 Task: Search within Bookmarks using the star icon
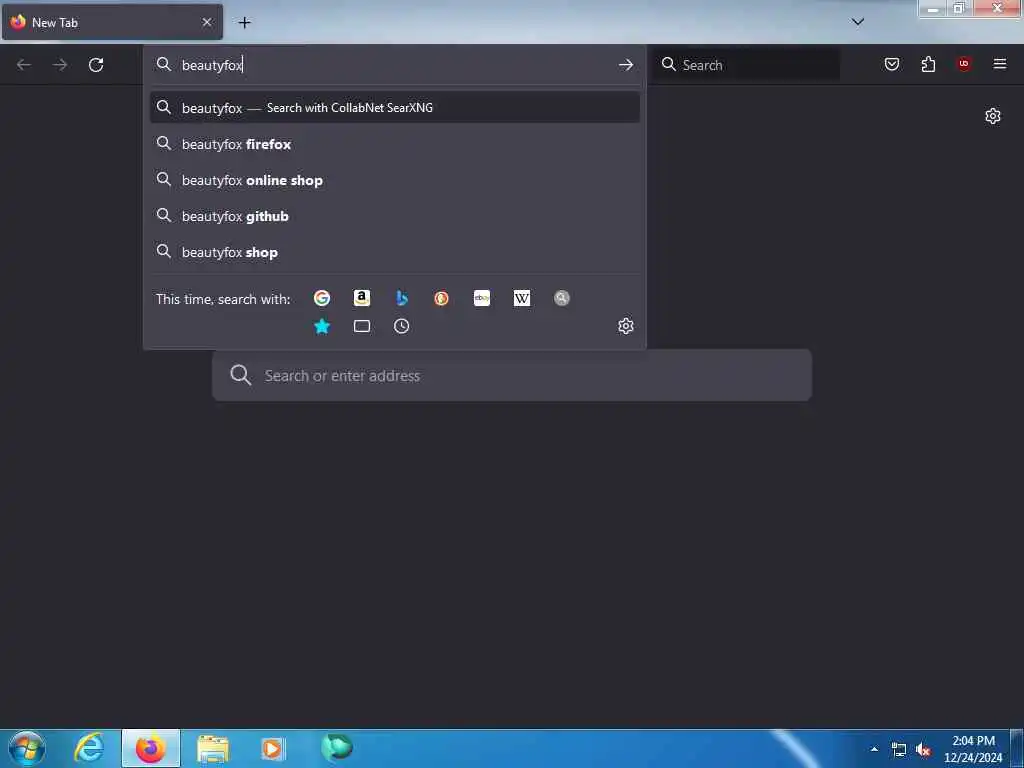pos(322,326)
